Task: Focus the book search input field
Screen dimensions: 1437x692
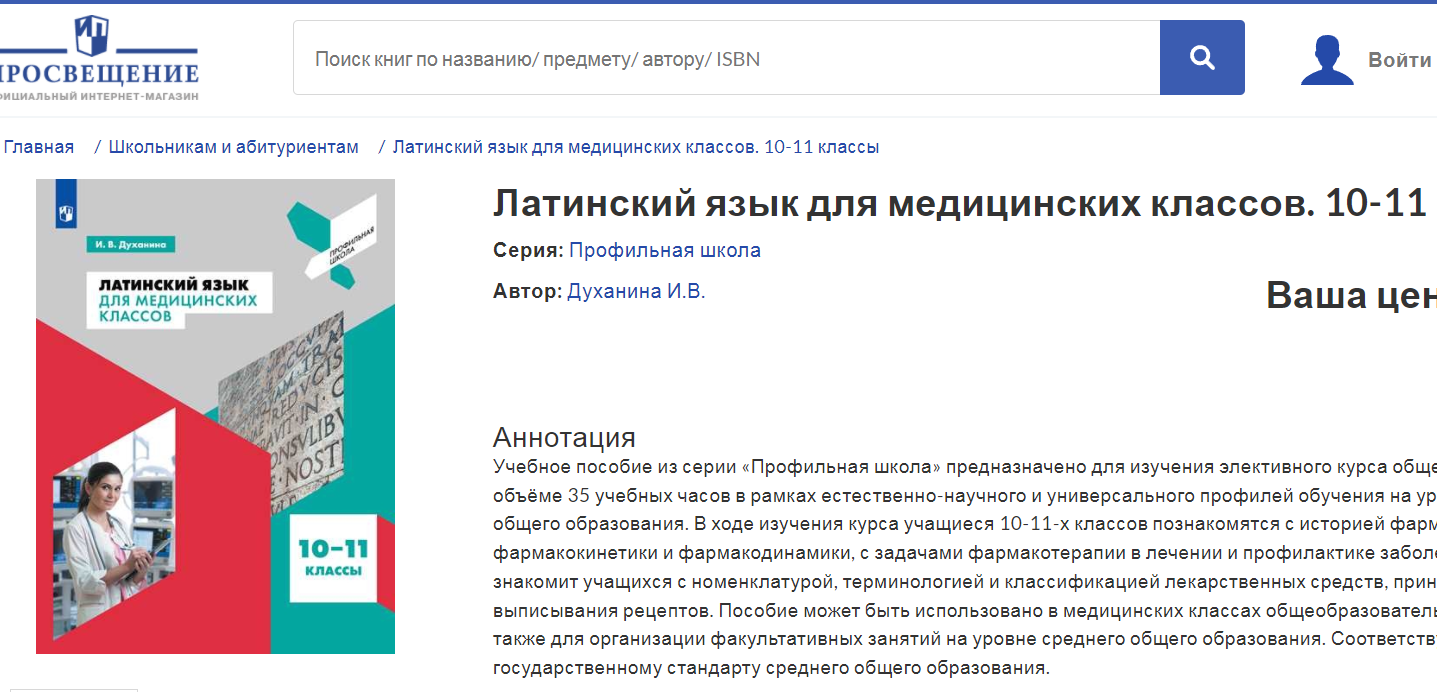Action: [726, 59]
